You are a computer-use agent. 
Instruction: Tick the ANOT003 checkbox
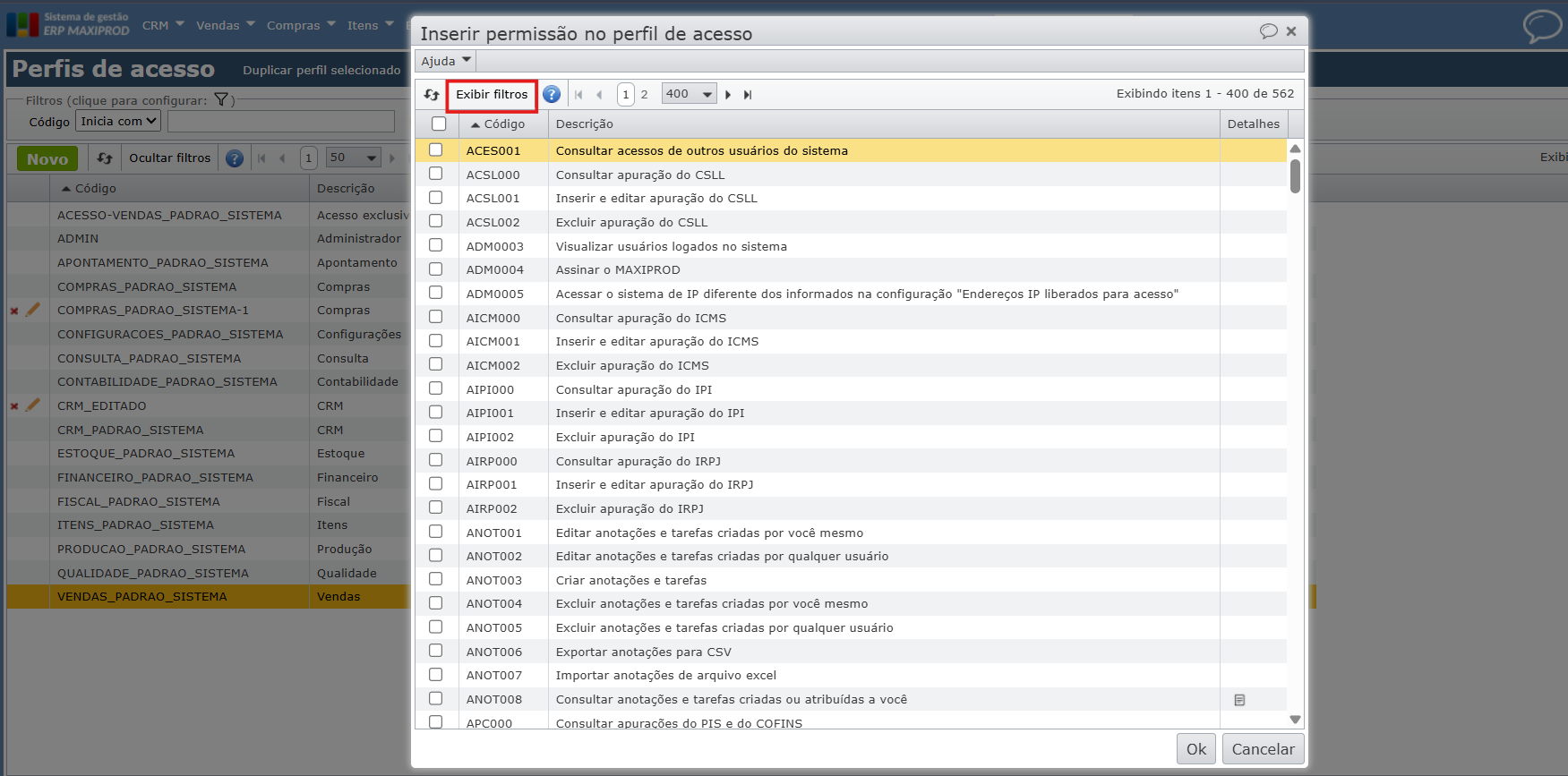point(436,579)
